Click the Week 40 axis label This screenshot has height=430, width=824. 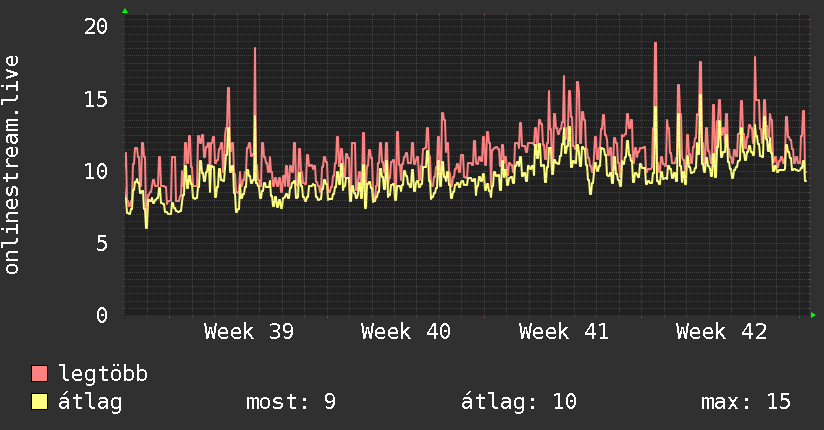click(406, 332)
